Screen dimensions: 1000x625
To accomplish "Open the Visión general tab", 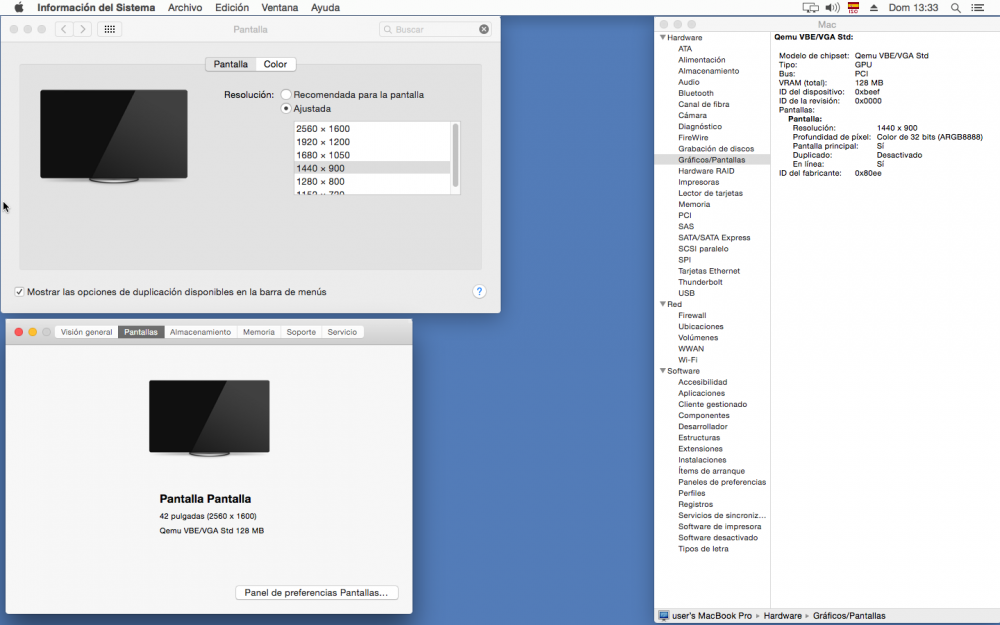I will coord(87,332).
